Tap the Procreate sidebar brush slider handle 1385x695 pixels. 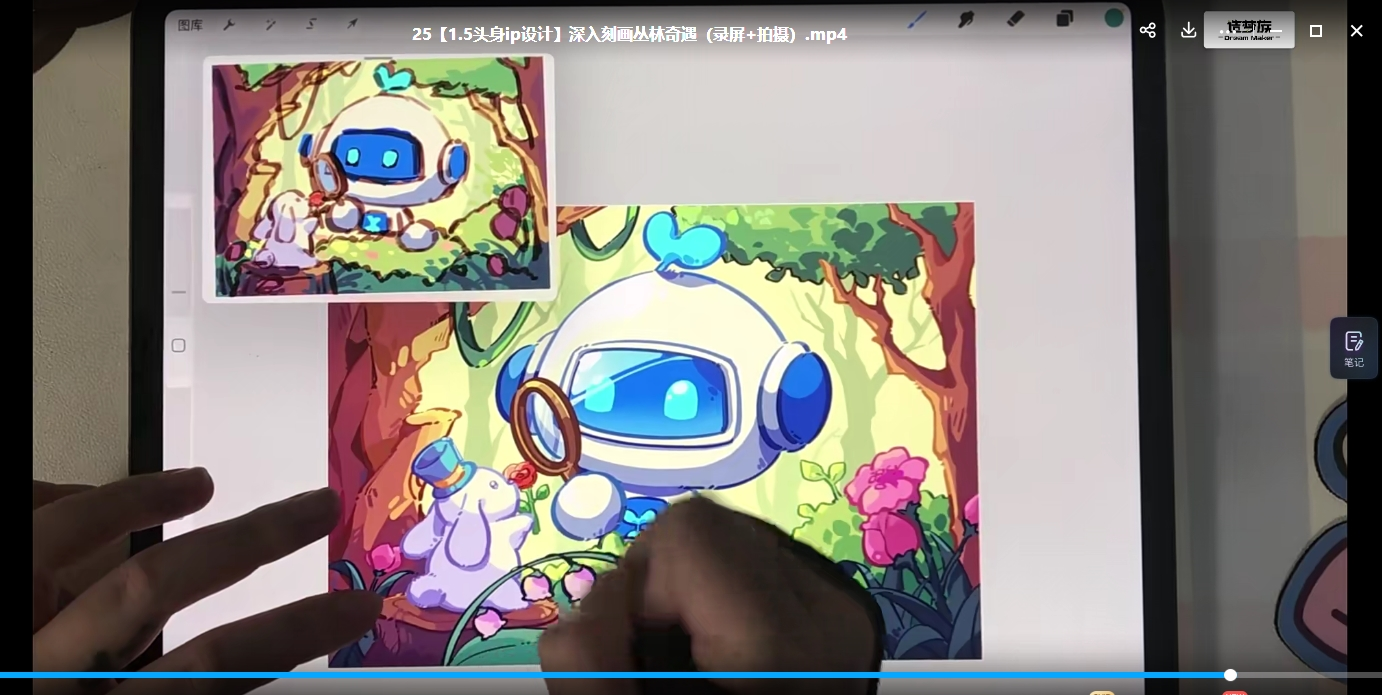(178, 293)
